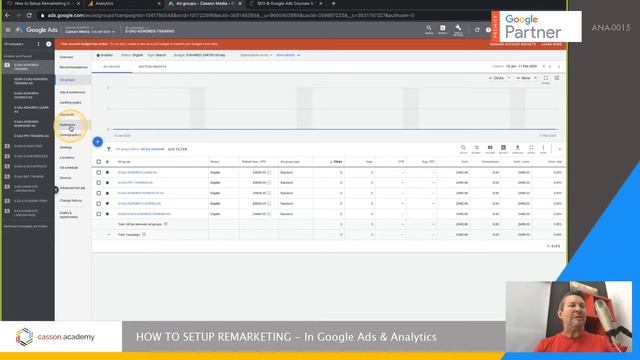Open the first ad group link in table
The height and width of the screenshot is (360, 640).
(137, 173)
